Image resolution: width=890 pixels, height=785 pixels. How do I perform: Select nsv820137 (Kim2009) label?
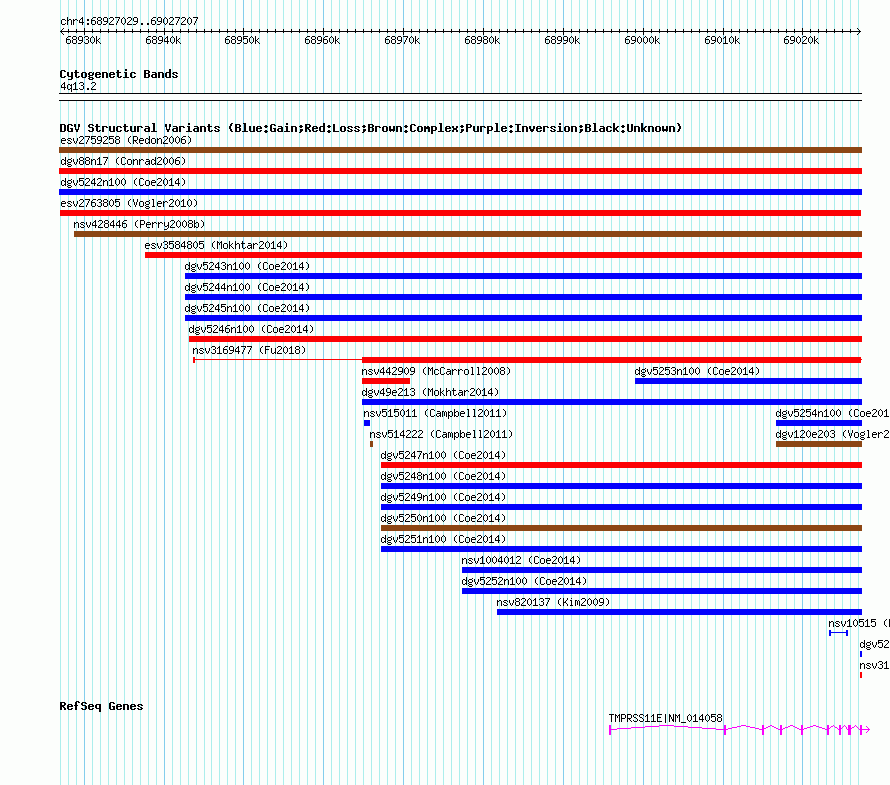(x=553, y=602)
